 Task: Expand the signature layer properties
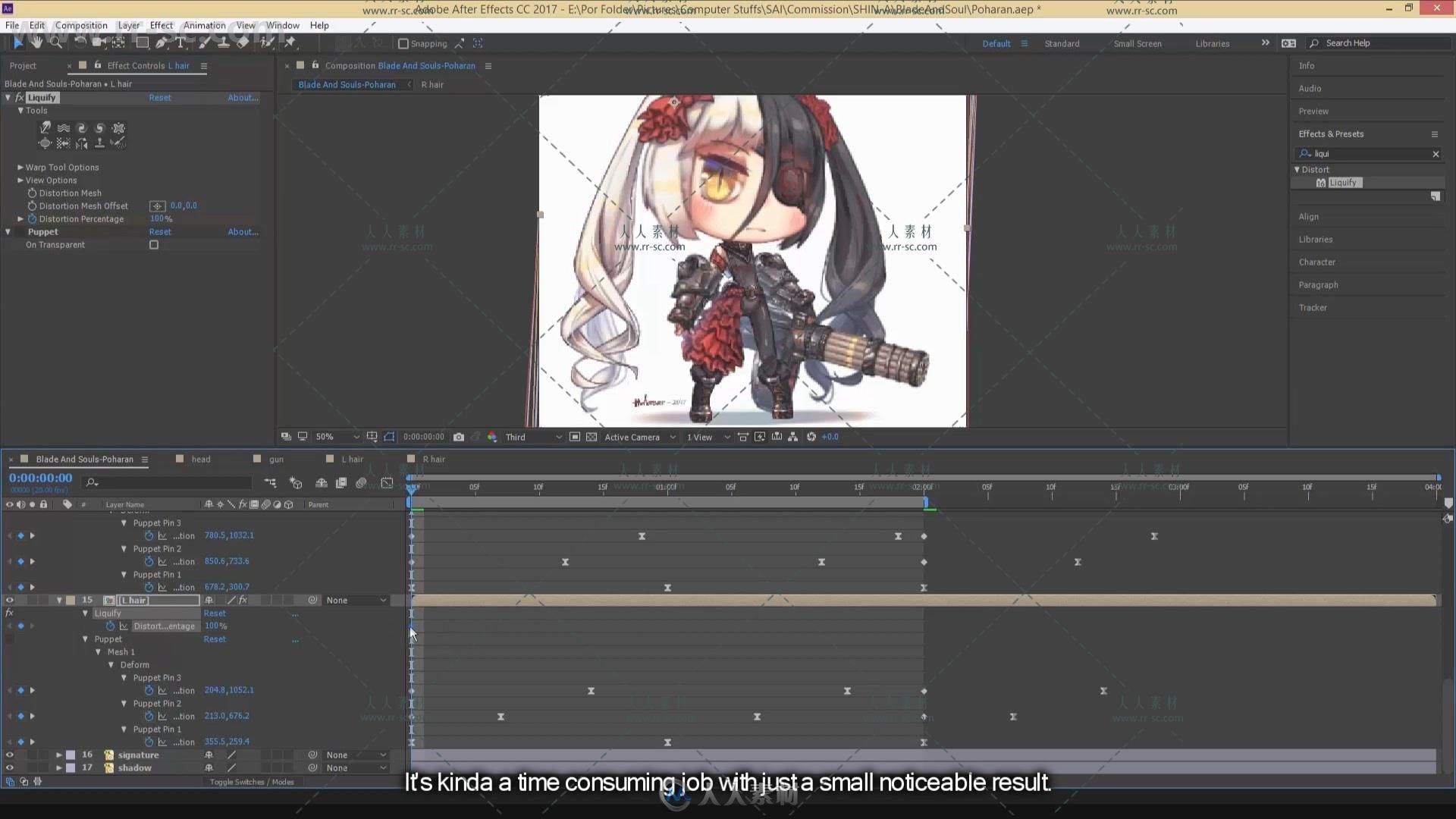click(58, 755)
